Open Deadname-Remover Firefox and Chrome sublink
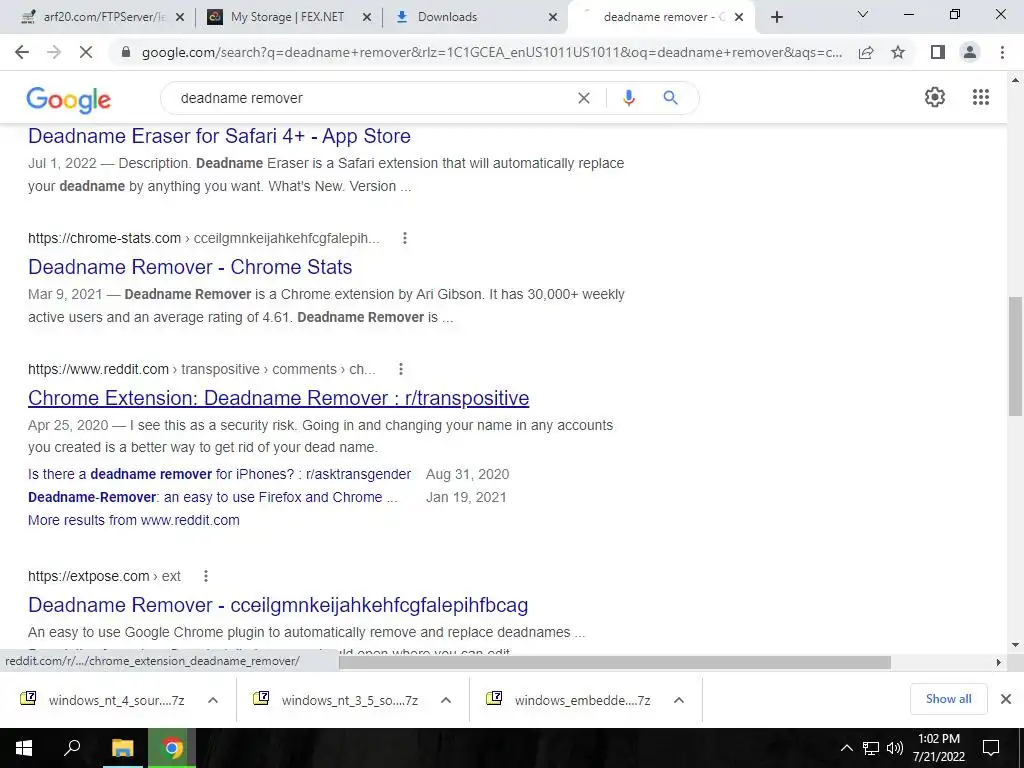 [212, 497]
